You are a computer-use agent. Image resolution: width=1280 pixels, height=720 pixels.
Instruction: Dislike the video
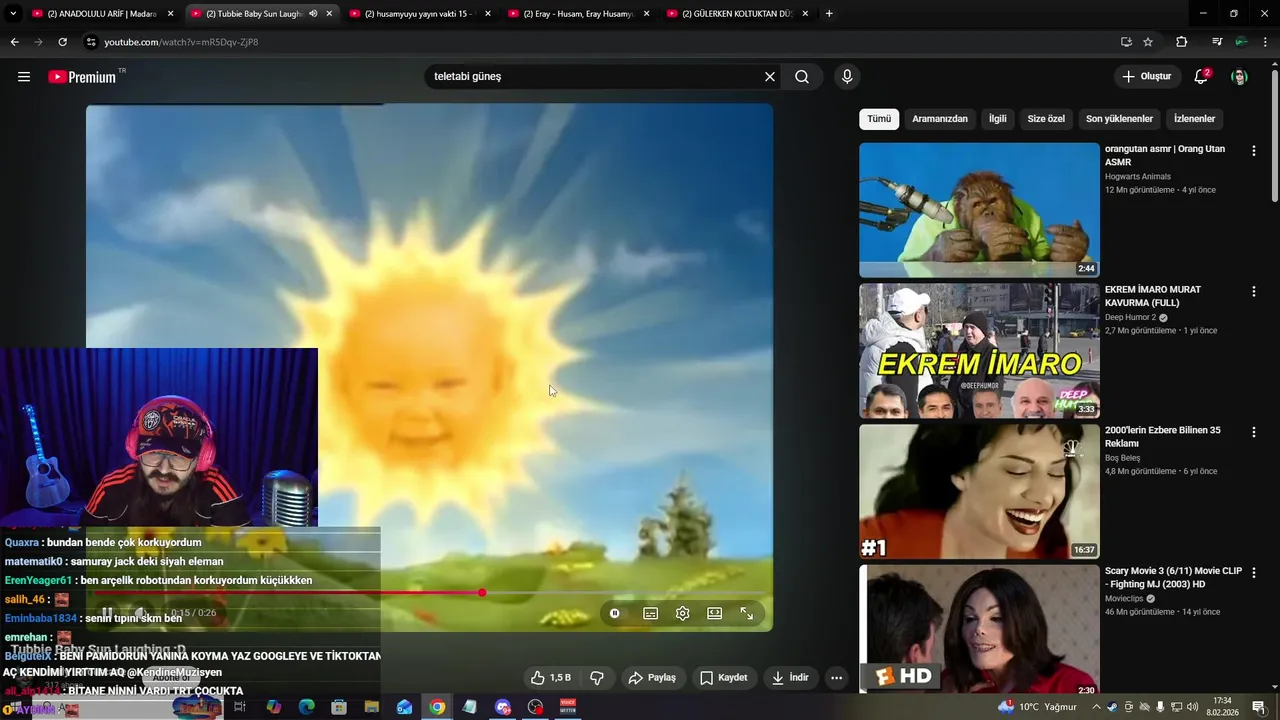point(597,677)
